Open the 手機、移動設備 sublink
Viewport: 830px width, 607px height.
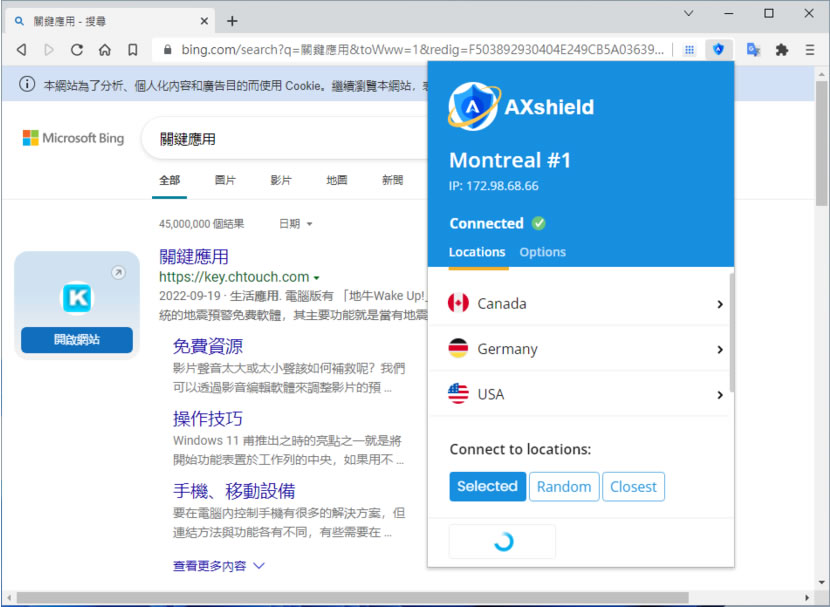tap(234, 491)
